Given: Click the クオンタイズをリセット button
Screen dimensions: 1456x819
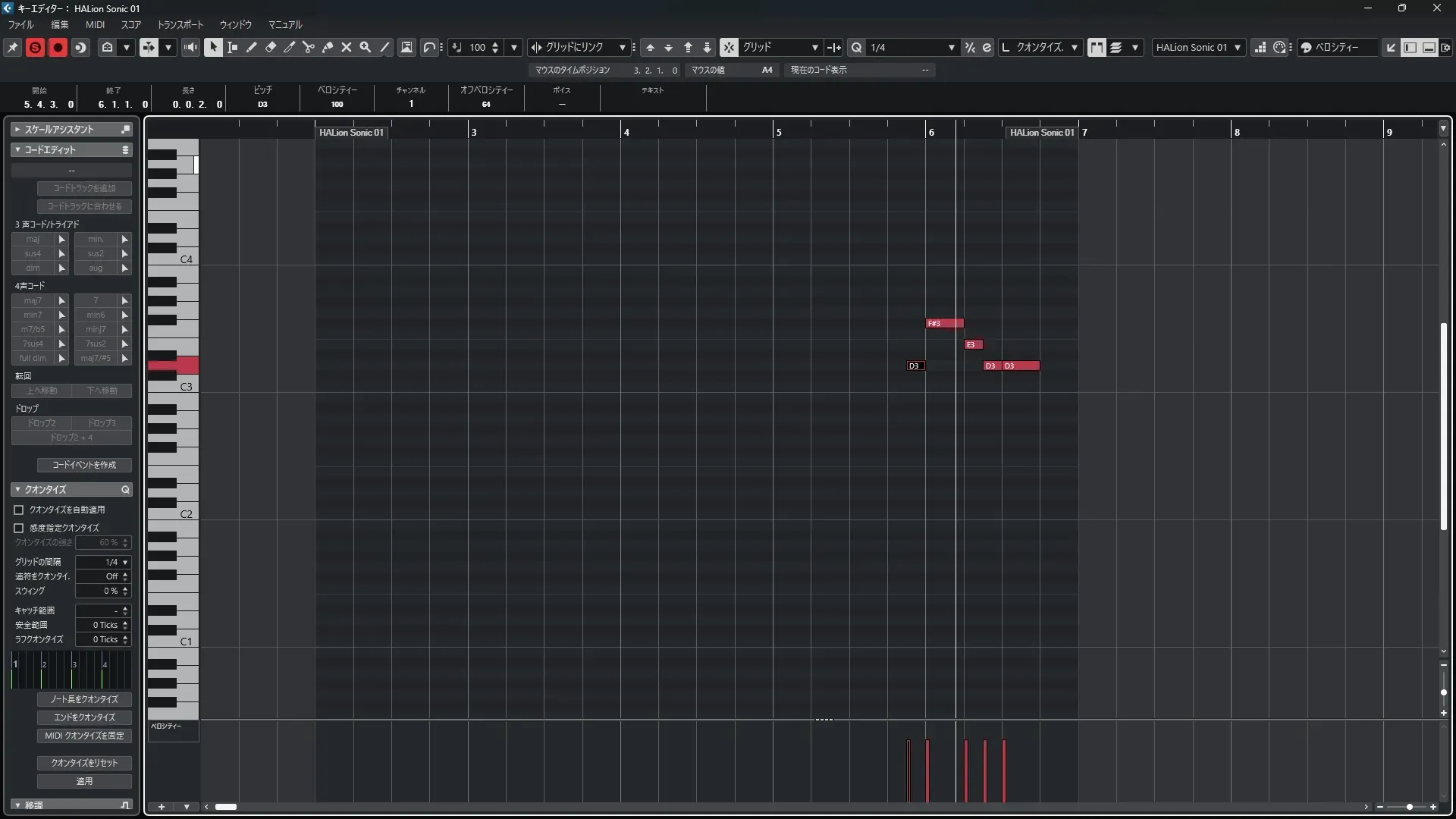Looking at the screenshot, I should tap(84, 763).
